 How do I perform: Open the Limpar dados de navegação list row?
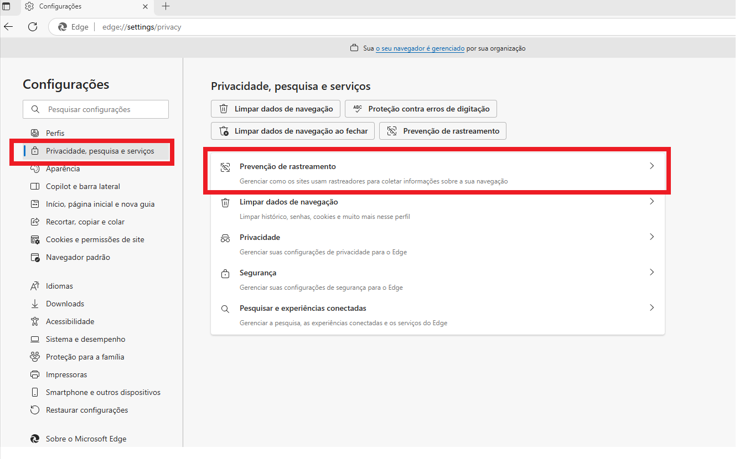[x=437, y=209]
